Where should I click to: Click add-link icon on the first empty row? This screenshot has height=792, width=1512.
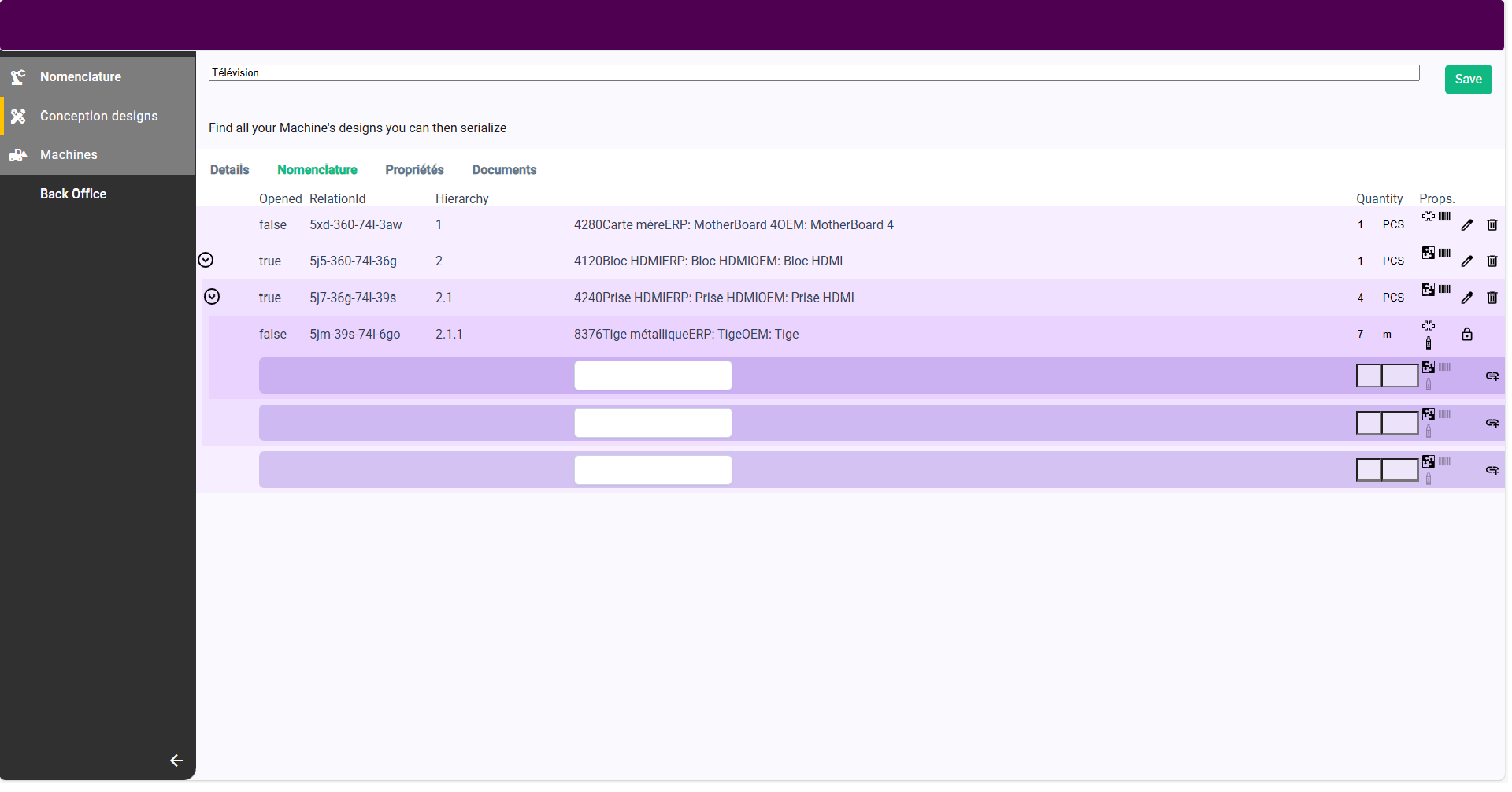1492,376
